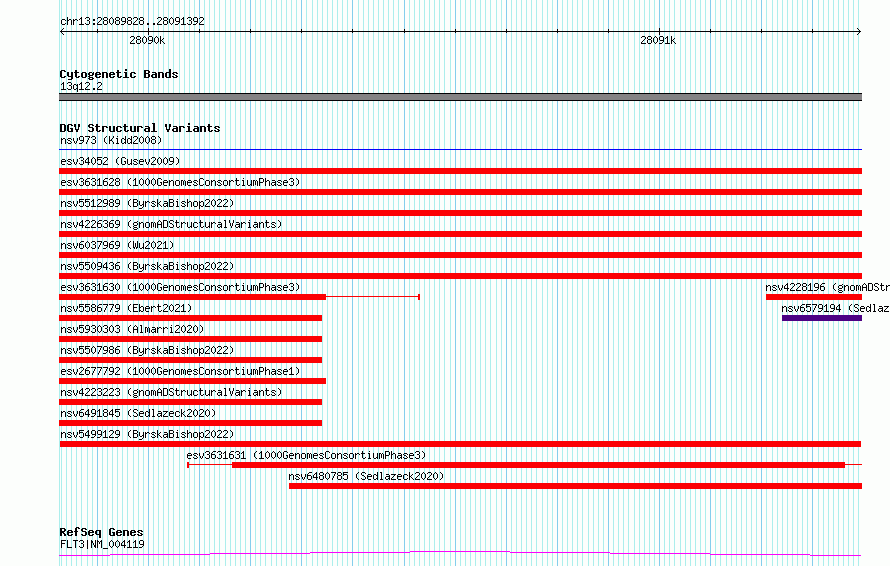Image resolution: width=890 pixels, height=566 pixels.
Task: Click the red bar under nsv5586779
Action: tap(191, 318)
